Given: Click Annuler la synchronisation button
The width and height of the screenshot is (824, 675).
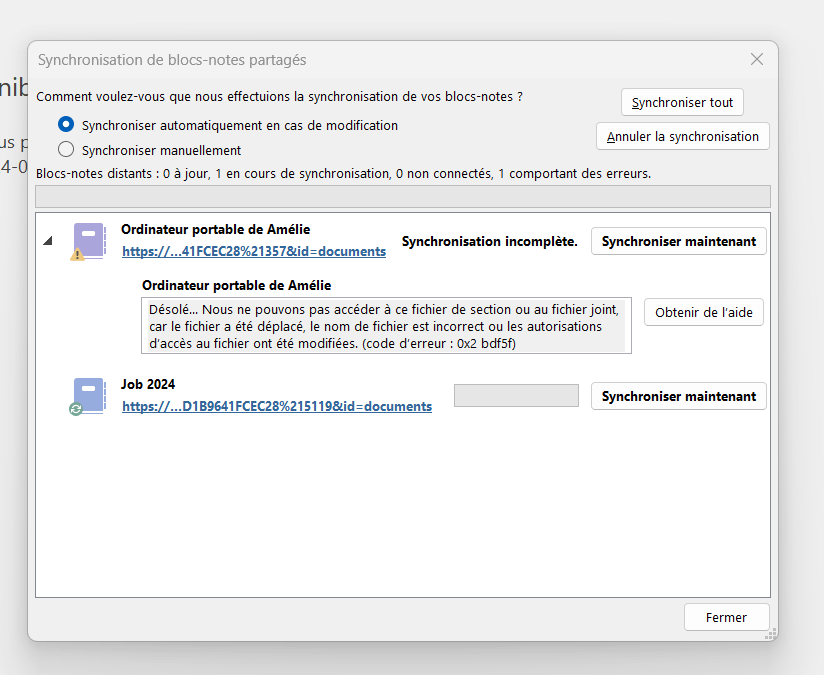Looking at the screenshot, I should 683,136.
